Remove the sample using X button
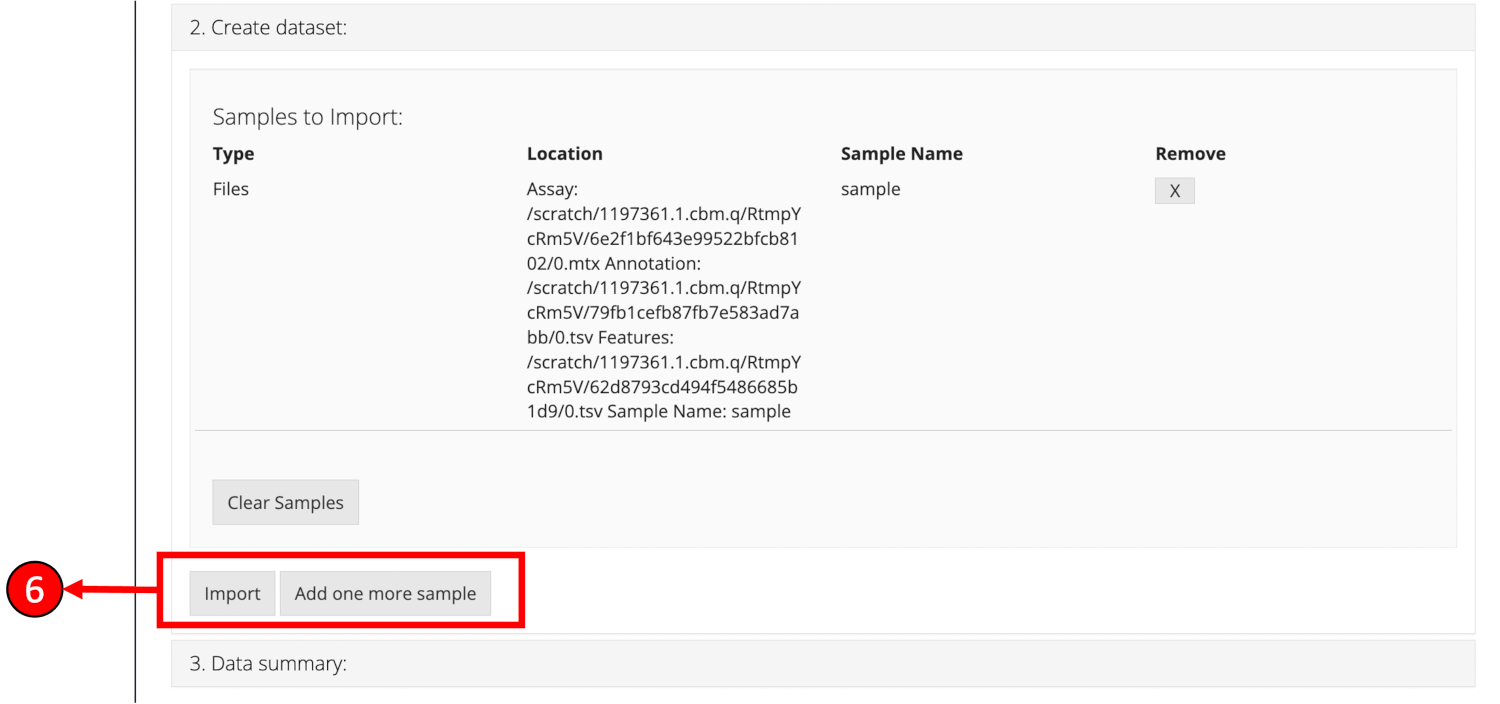 pos(1174,191)
